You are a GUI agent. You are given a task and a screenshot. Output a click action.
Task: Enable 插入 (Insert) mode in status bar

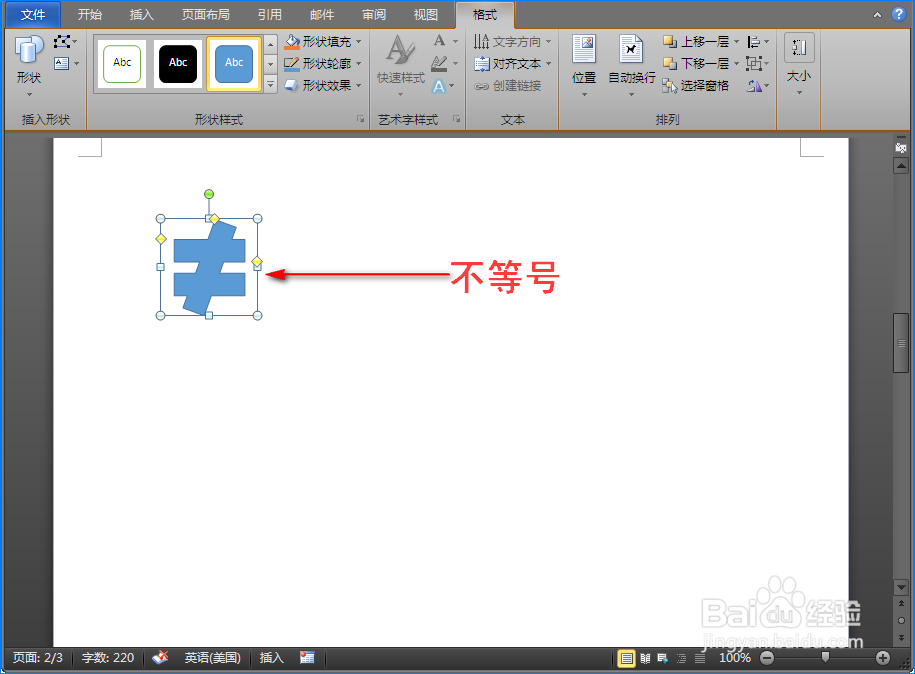pyautogui.click(x=271, y=657)
